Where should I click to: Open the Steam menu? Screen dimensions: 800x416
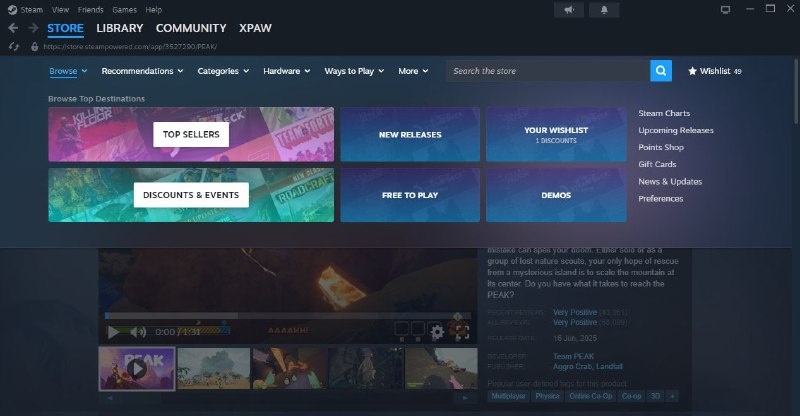click(x=32, y=10)
